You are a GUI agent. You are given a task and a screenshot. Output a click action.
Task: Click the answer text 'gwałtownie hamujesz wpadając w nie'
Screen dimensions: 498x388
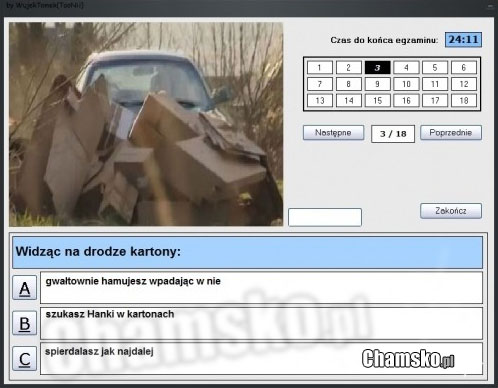(x=133, y=281)
